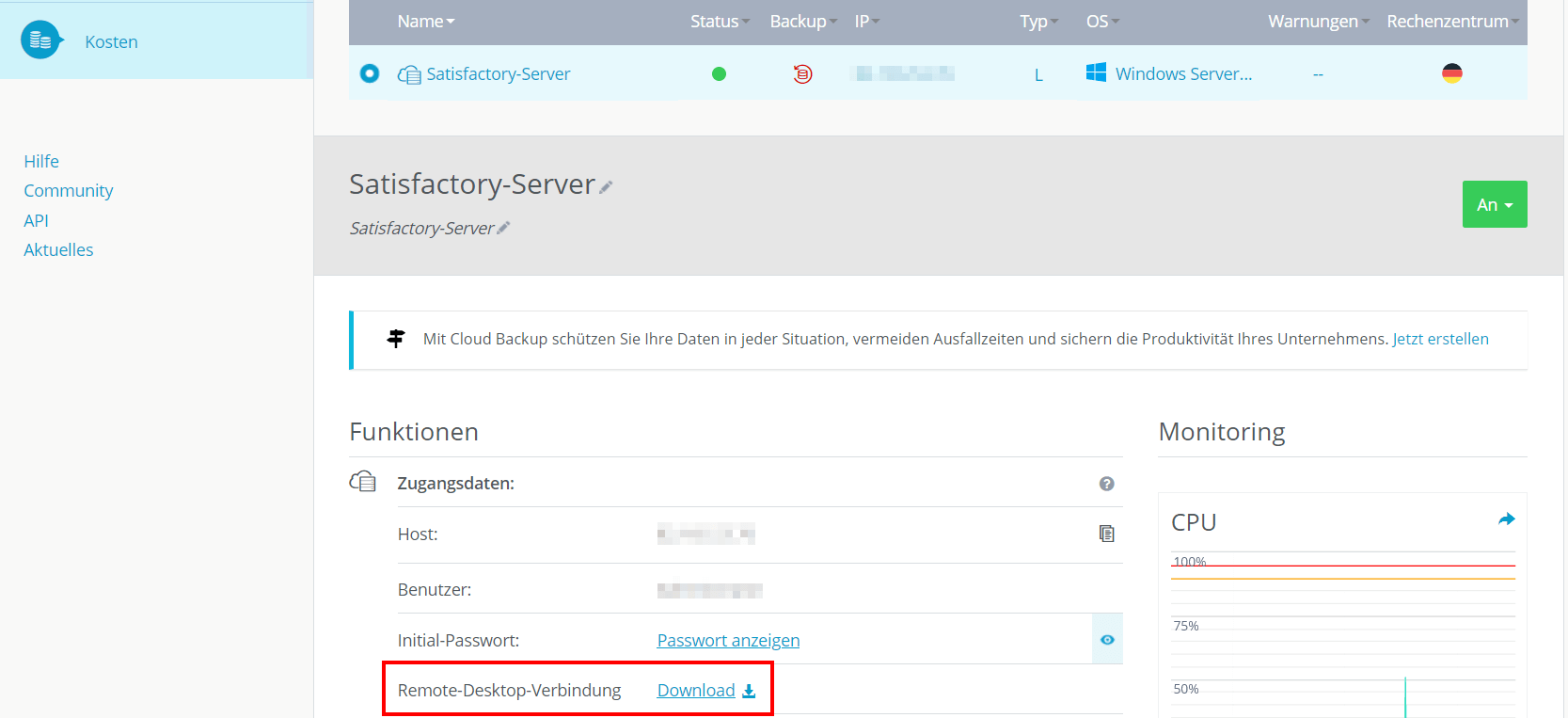The height and width of the screenshot is (718, 1568).
Task: Click the blurred IP address cell
Action: 903,73
